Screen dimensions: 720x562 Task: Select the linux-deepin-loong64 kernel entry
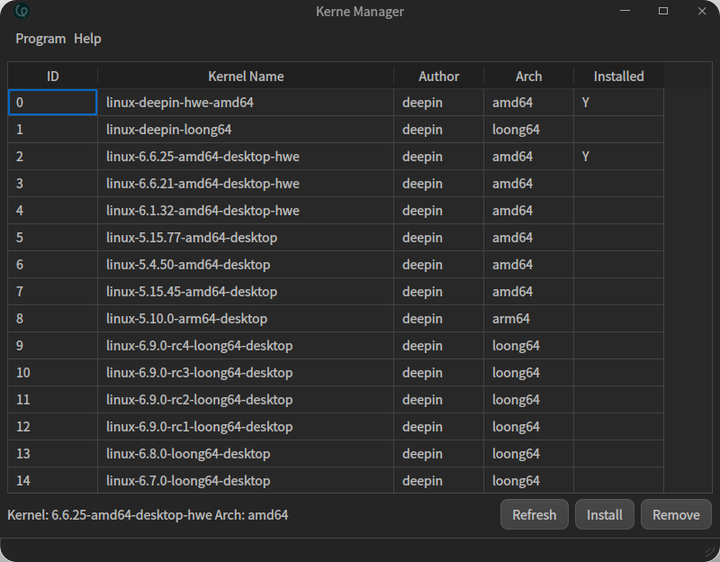click(169, 130)
